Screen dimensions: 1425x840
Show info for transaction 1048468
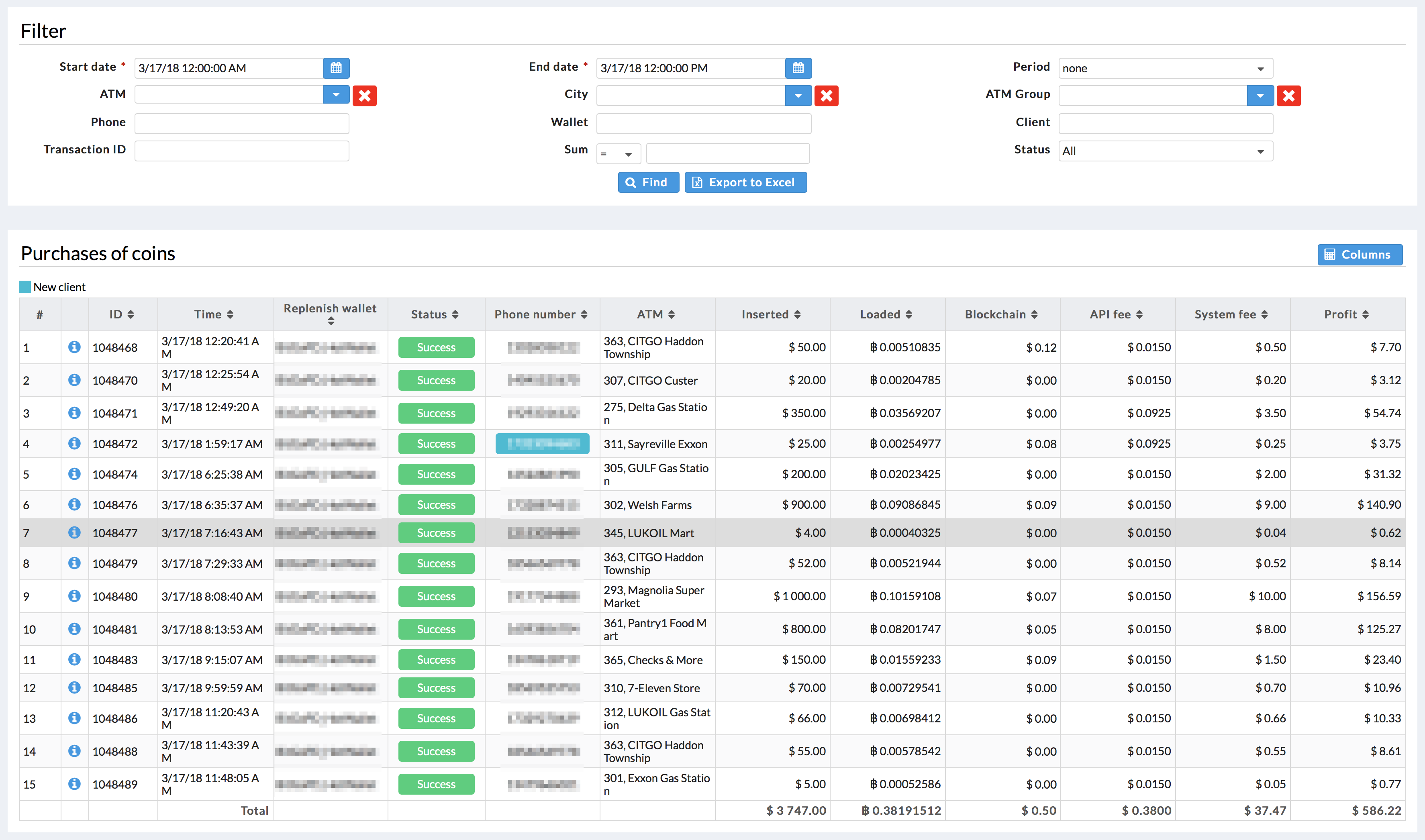(x=74, y=347)
